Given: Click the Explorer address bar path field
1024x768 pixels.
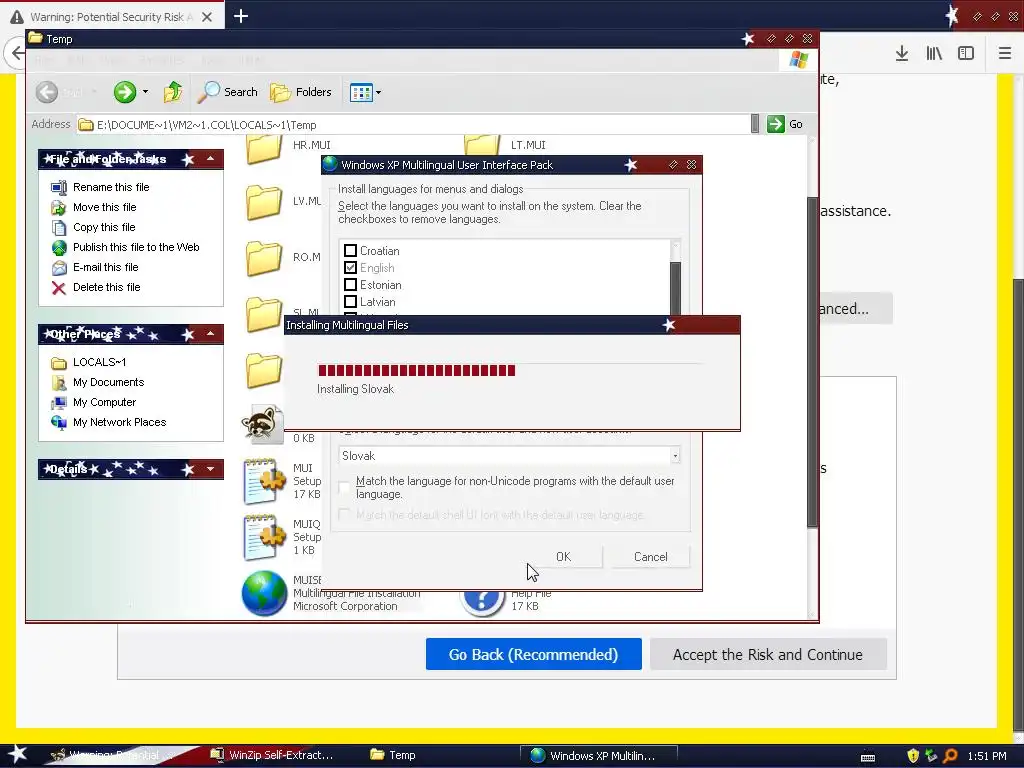Looking at the screenshot, I should (x=414, y=125).
